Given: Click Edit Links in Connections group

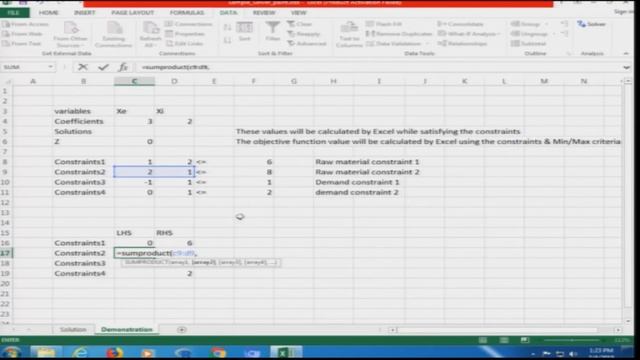Looking at the screenshot, I should coord(184,44).
